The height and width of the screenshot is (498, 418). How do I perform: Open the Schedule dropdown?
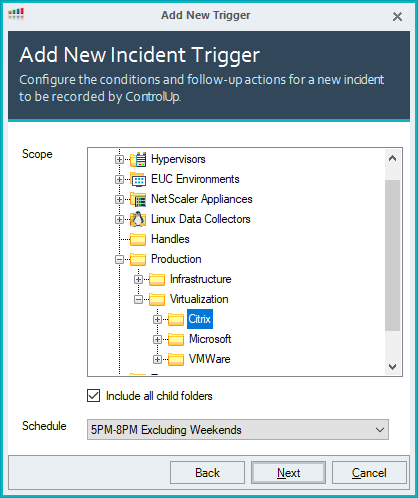point(238,430)
